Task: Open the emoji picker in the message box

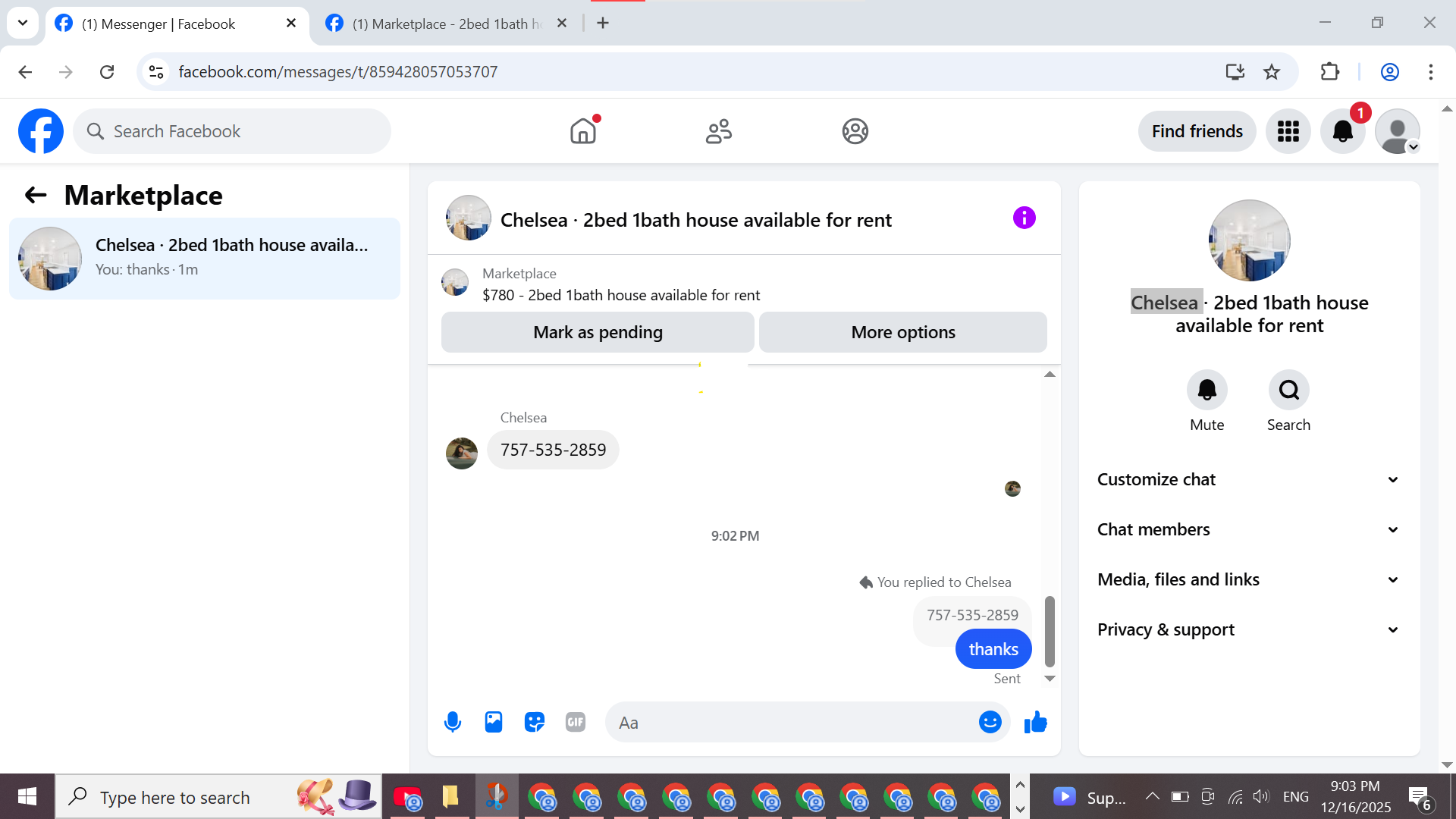Action: click(x=990, y=722)
